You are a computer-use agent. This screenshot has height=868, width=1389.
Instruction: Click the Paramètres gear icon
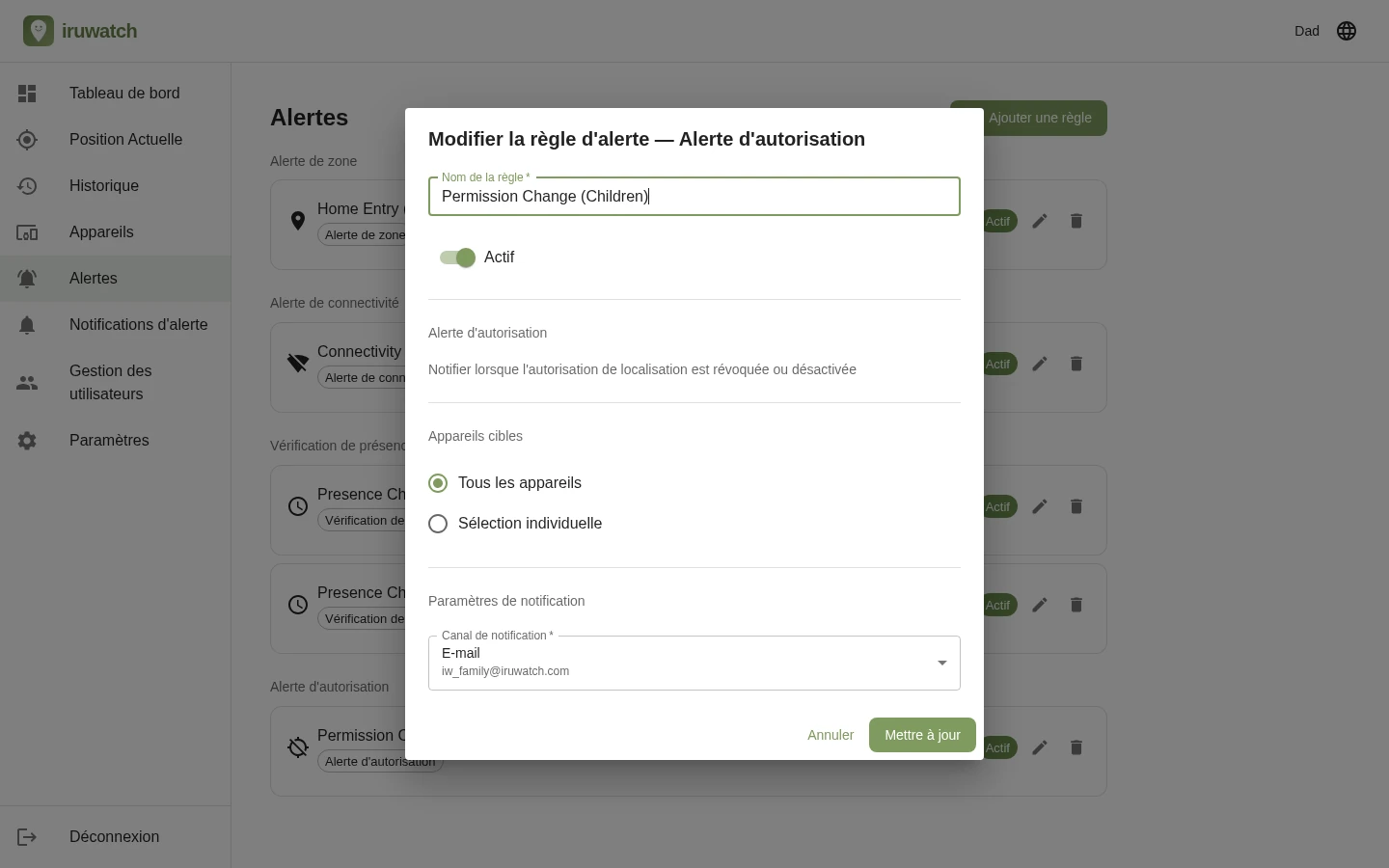click(x=27, y=441)
